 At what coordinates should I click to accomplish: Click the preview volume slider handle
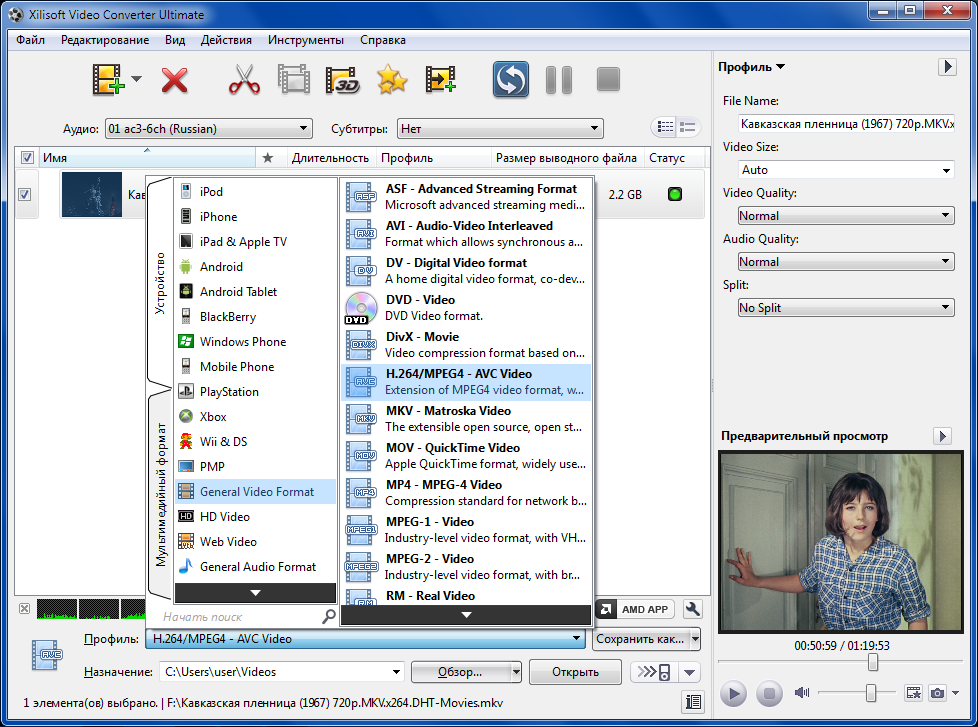[x=871, y=693]
